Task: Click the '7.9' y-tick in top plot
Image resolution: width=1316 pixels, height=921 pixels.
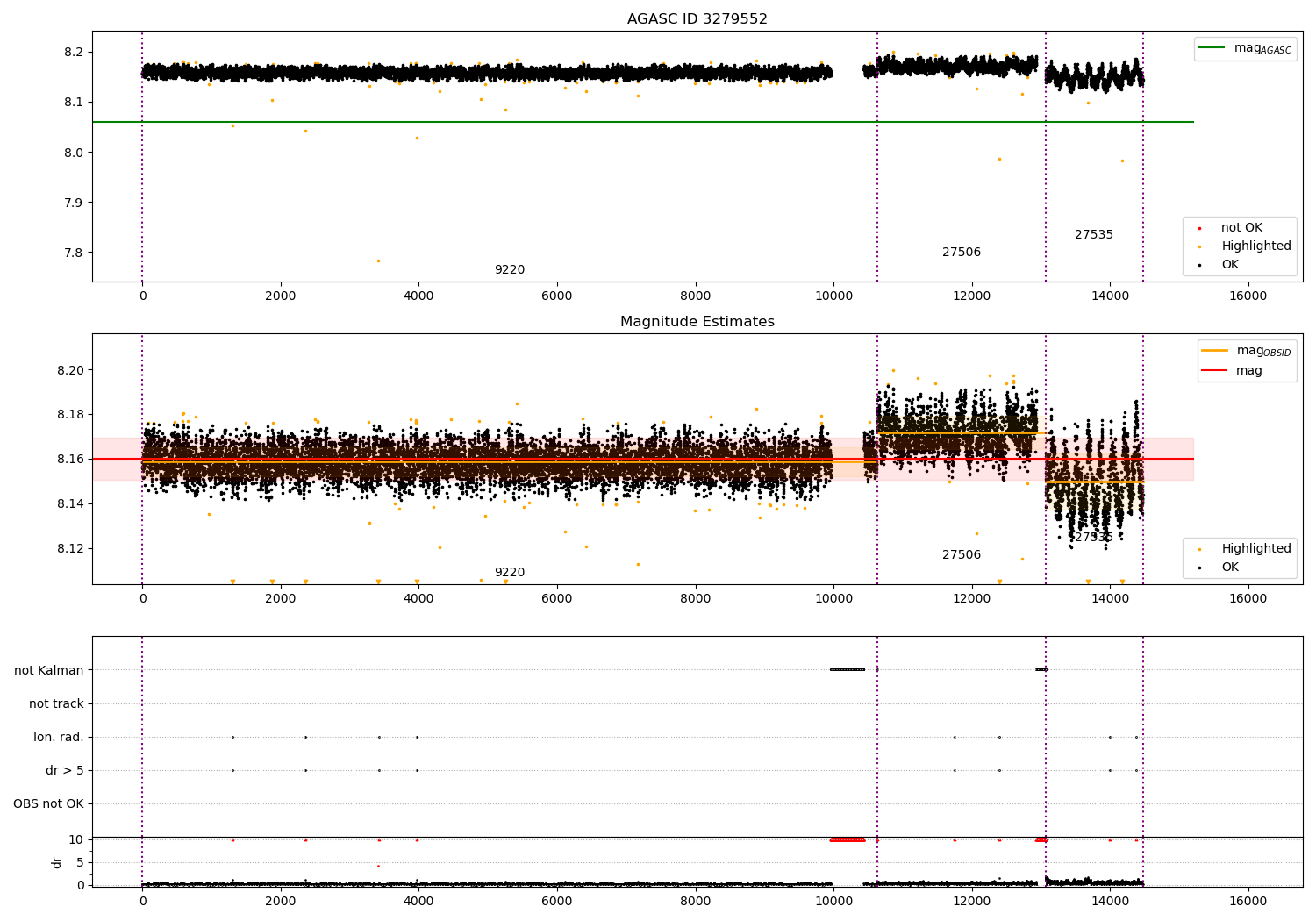Action: coord(73,202)
